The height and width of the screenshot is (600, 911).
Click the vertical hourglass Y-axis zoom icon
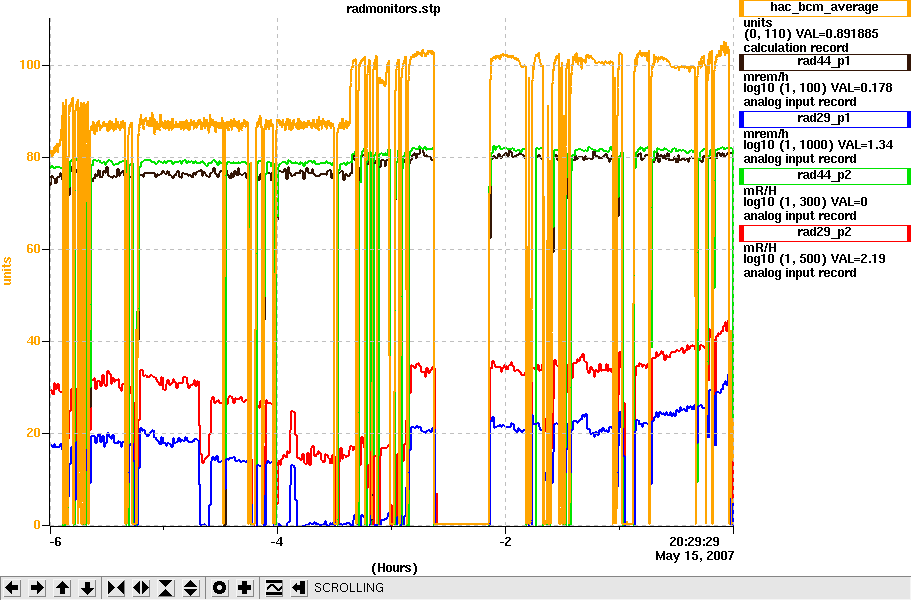click(166, 588)
